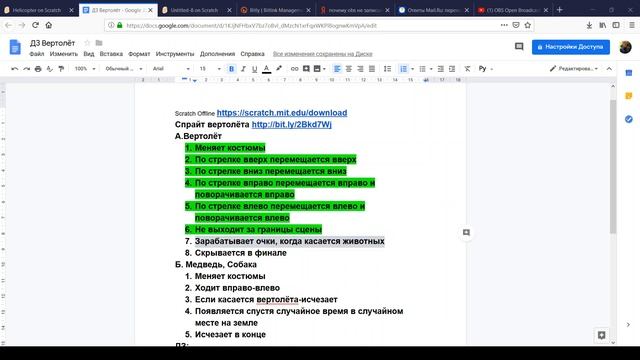640x360 pixels.
Task: Click the Undo arrow in the toolbar
Action: click(15, 69)
